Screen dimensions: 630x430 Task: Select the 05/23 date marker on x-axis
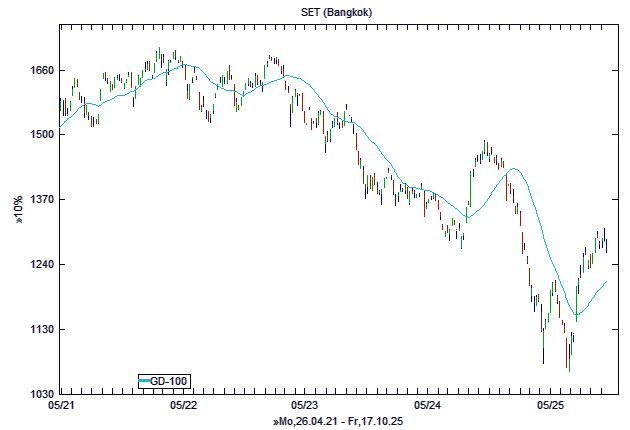pos(306,406)
